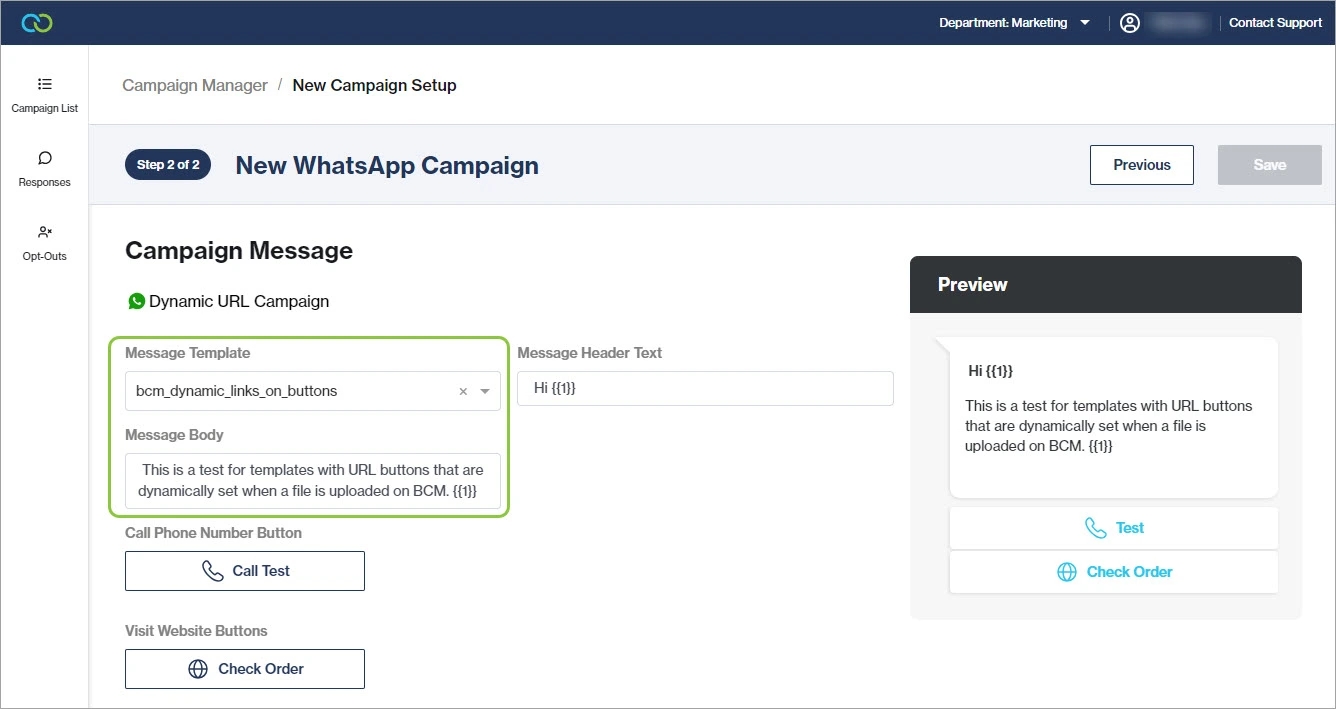Click the globe icon in preview Check Order

pyautogui.click(x=1067, y=572)
